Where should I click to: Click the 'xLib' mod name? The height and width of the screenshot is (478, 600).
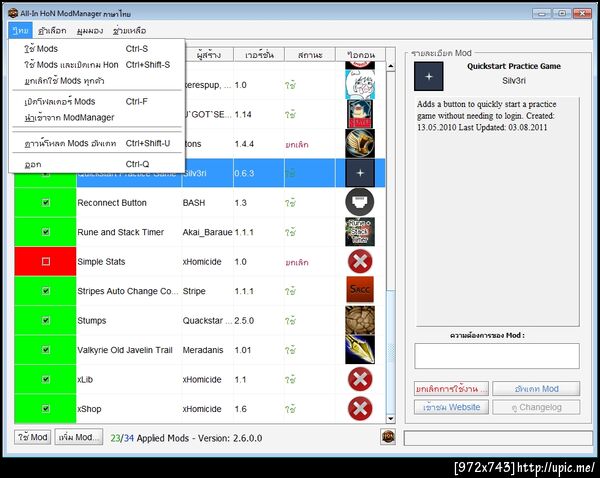point(85,380)
